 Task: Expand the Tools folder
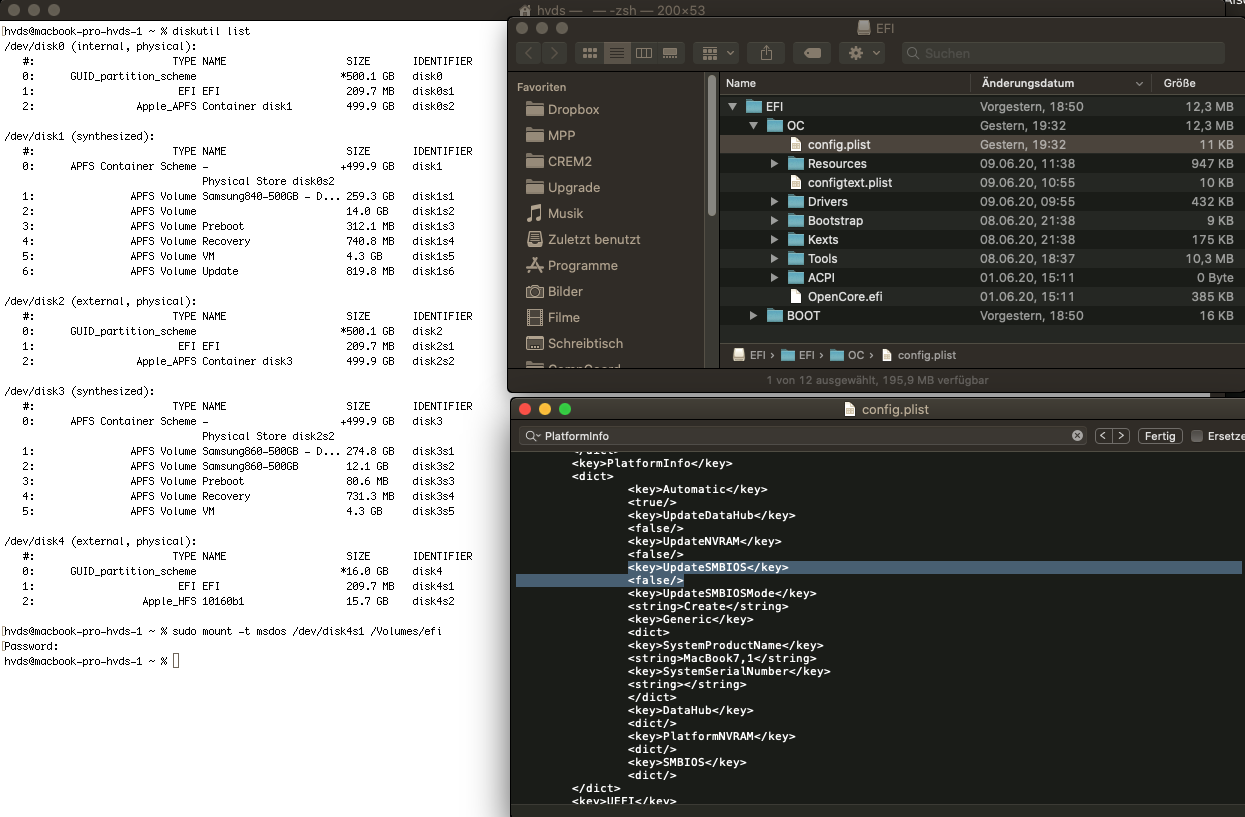(x=774, y=259)
